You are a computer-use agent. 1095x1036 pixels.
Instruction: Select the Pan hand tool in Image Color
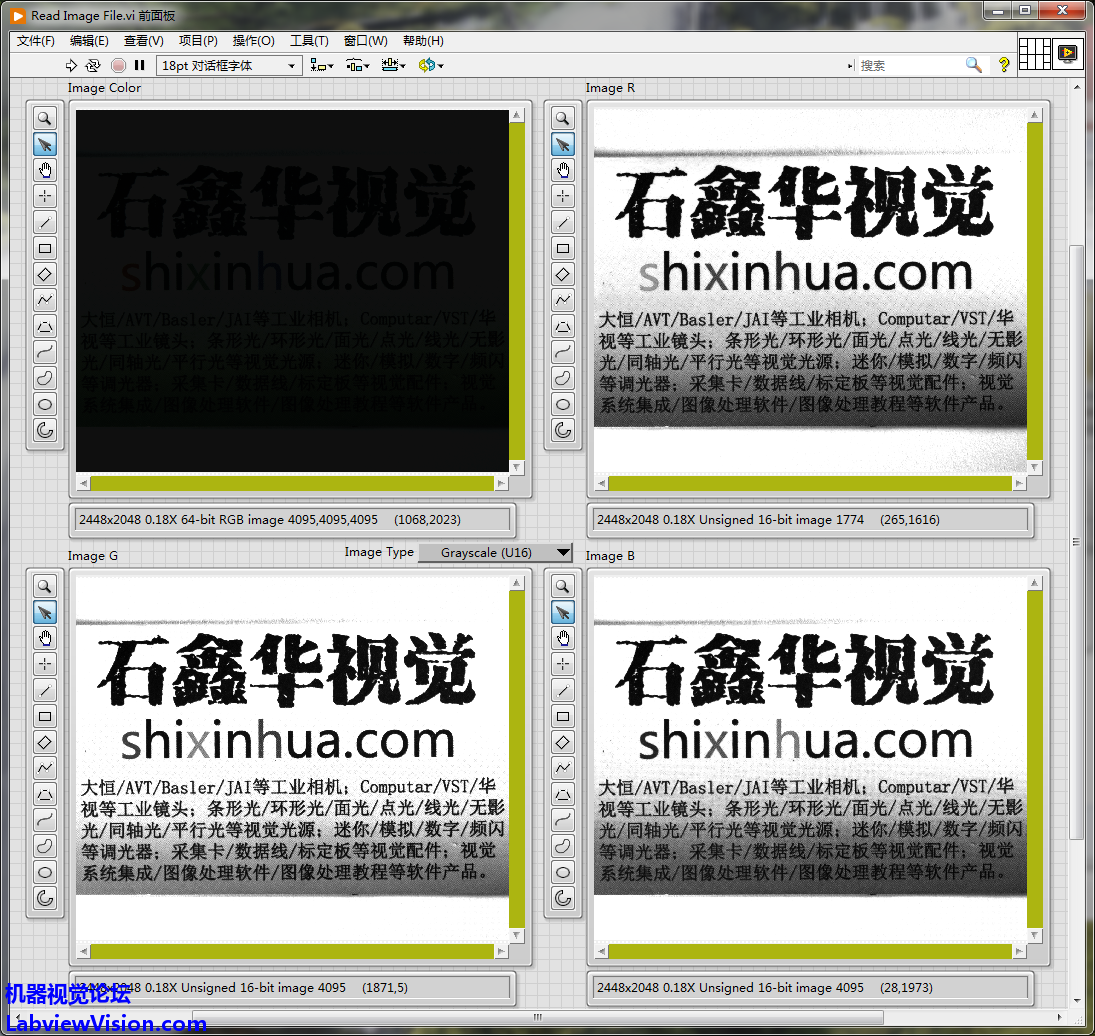[x=45, y=170]
